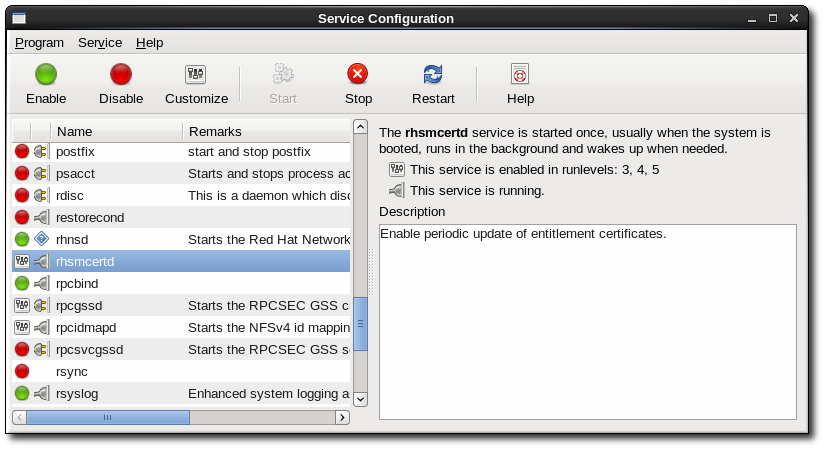The image size is (824, 449).
Task: Click red status dot of rsync
Action: click(x=22, y=372)
